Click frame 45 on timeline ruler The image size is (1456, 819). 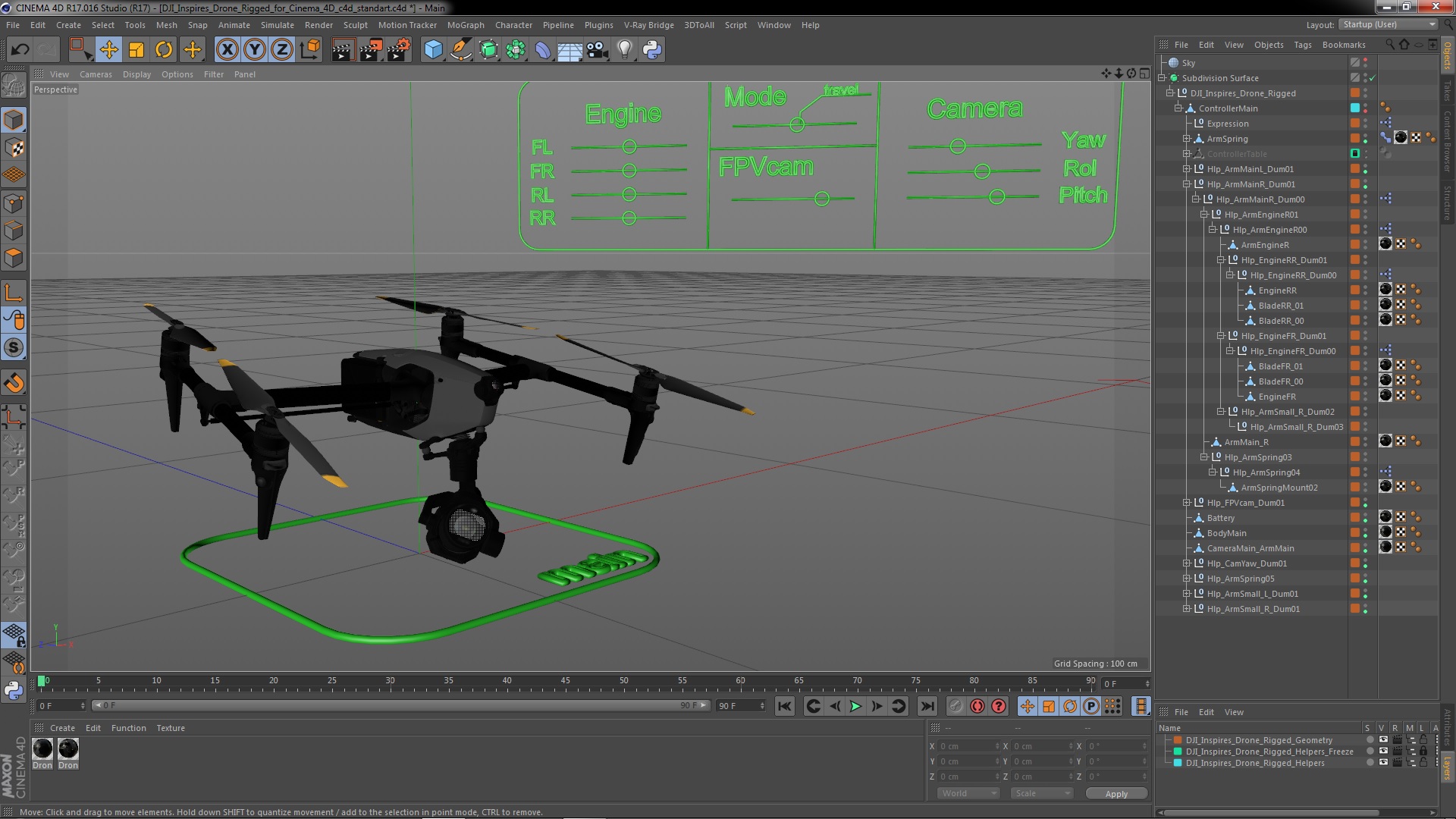coord(565,681)
